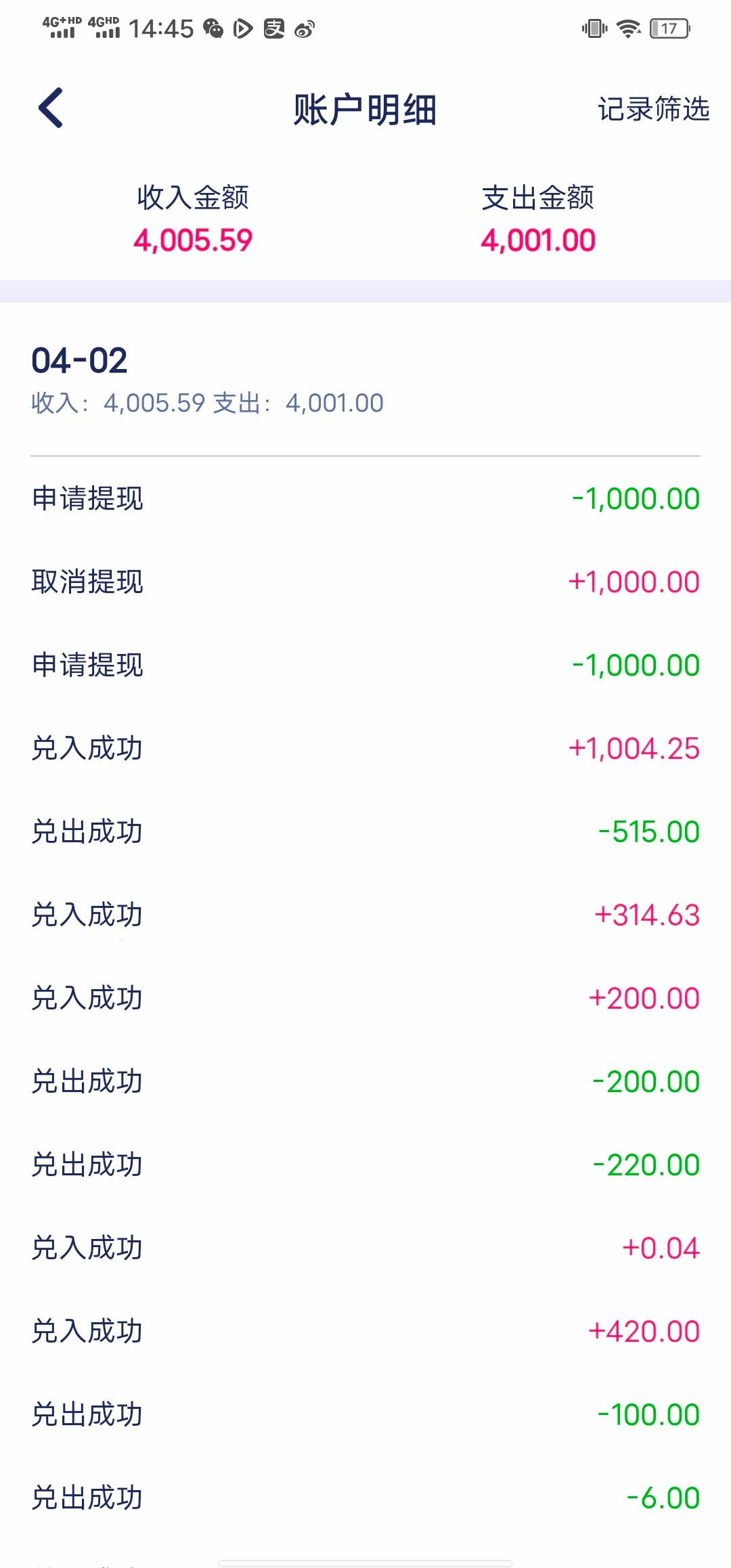The height and width of the screenshot is (1568, 731).
Task: Open the 兑出成功 -515.00 record
Action: 365,831
